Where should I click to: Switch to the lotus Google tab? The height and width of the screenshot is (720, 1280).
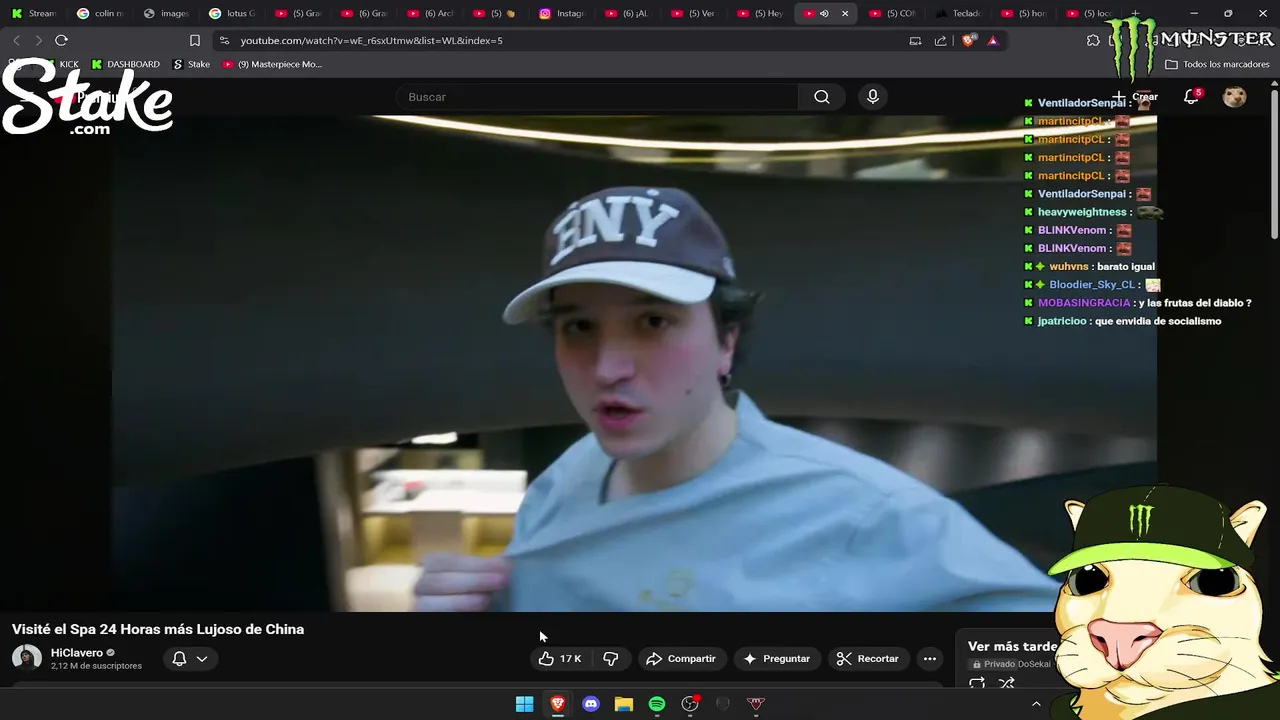coord(233,13)
